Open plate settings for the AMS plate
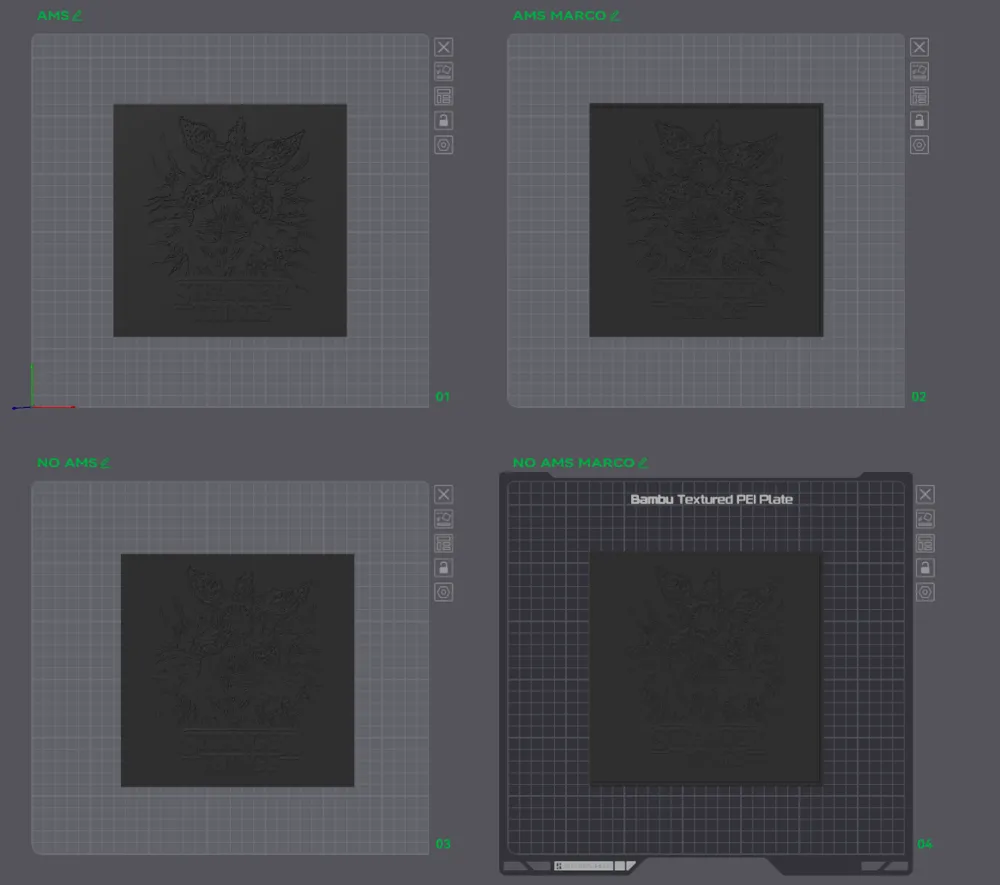This screenshot has width=1000, height=885. click(x=444, y=145)
